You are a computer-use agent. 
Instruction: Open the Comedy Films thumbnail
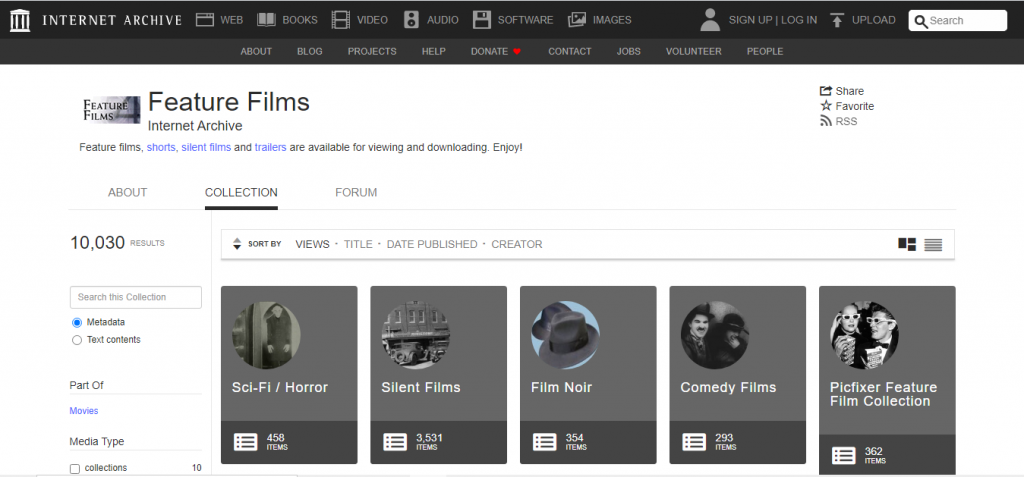point(714,335)
